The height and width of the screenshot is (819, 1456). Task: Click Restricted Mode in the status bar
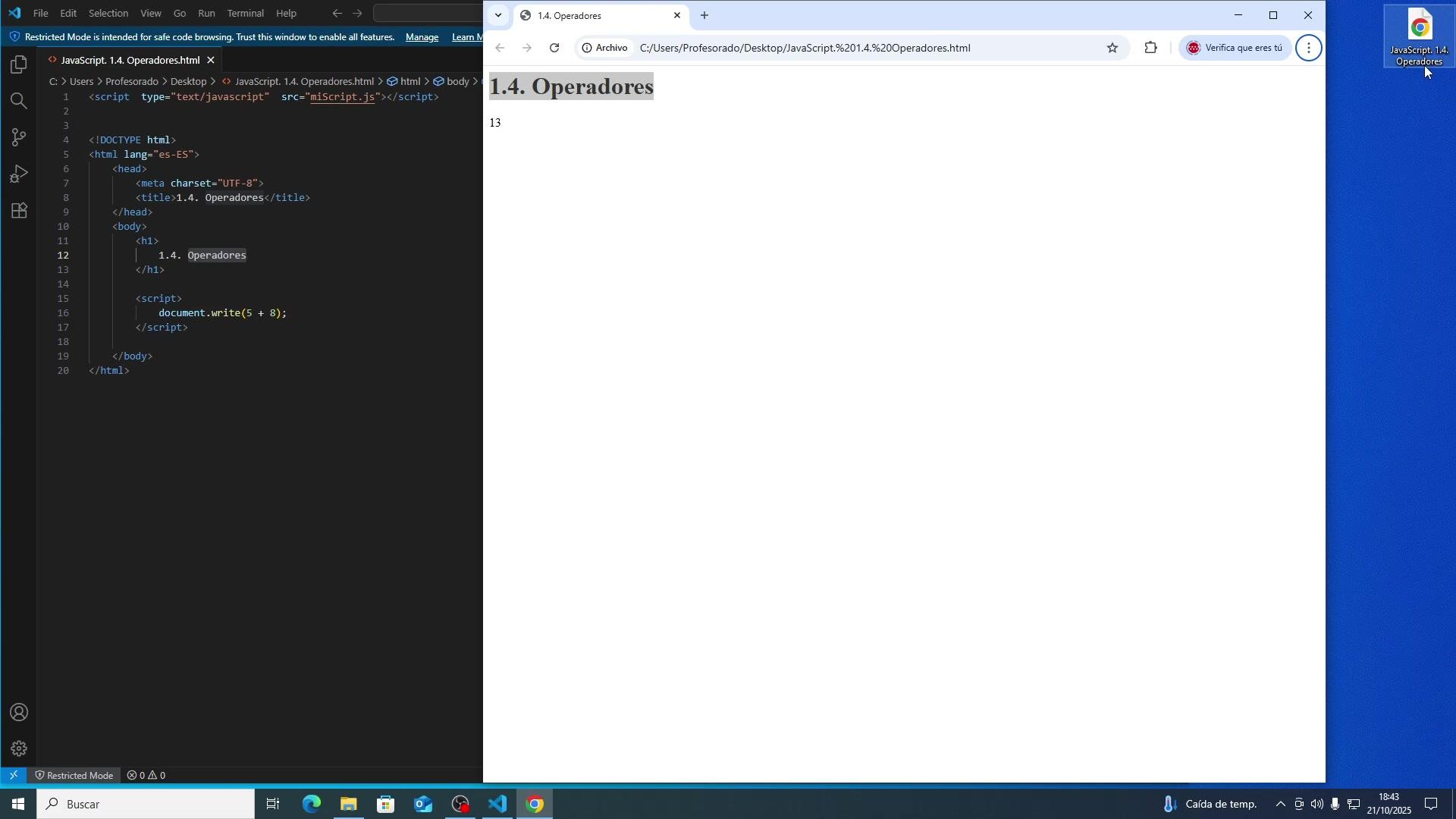73,776
